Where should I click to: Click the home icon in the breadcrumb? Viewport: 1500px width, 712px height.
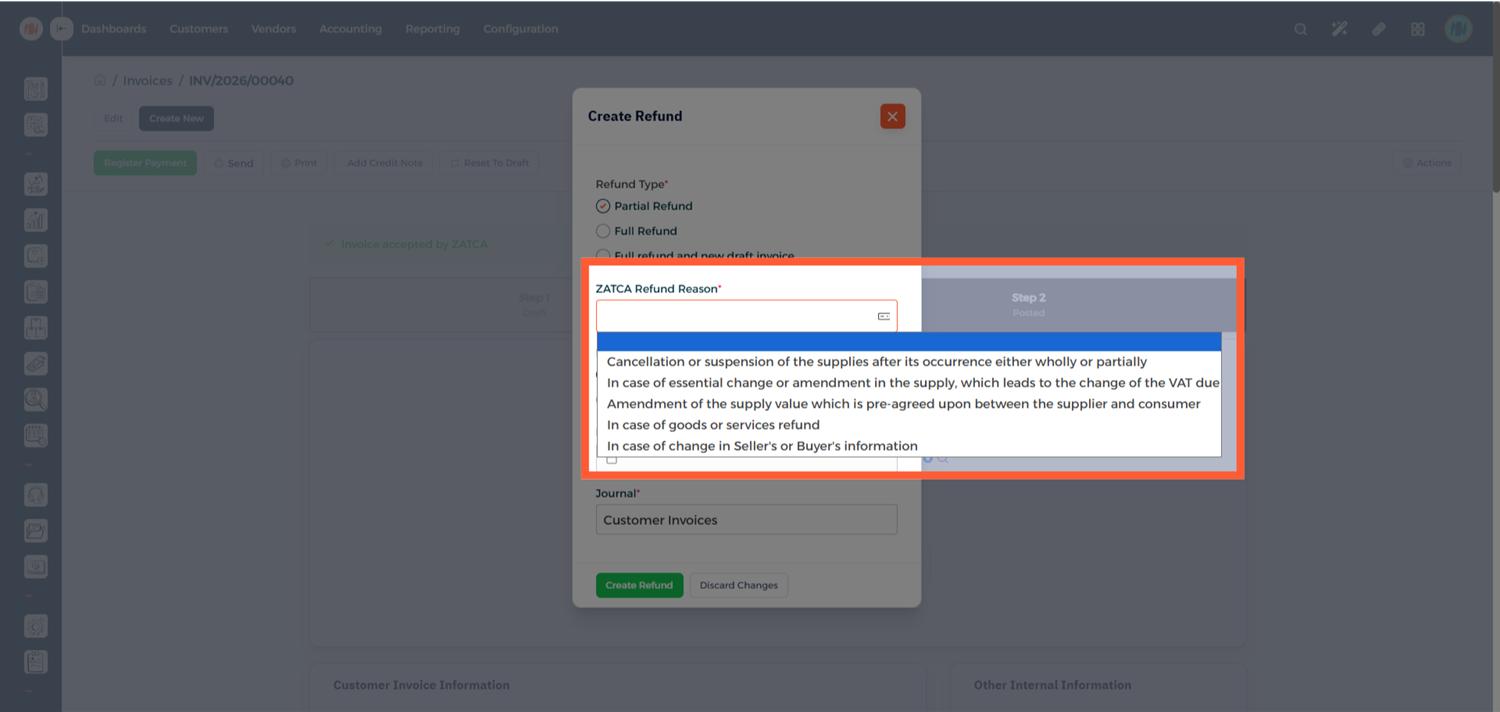coord(100,81)
